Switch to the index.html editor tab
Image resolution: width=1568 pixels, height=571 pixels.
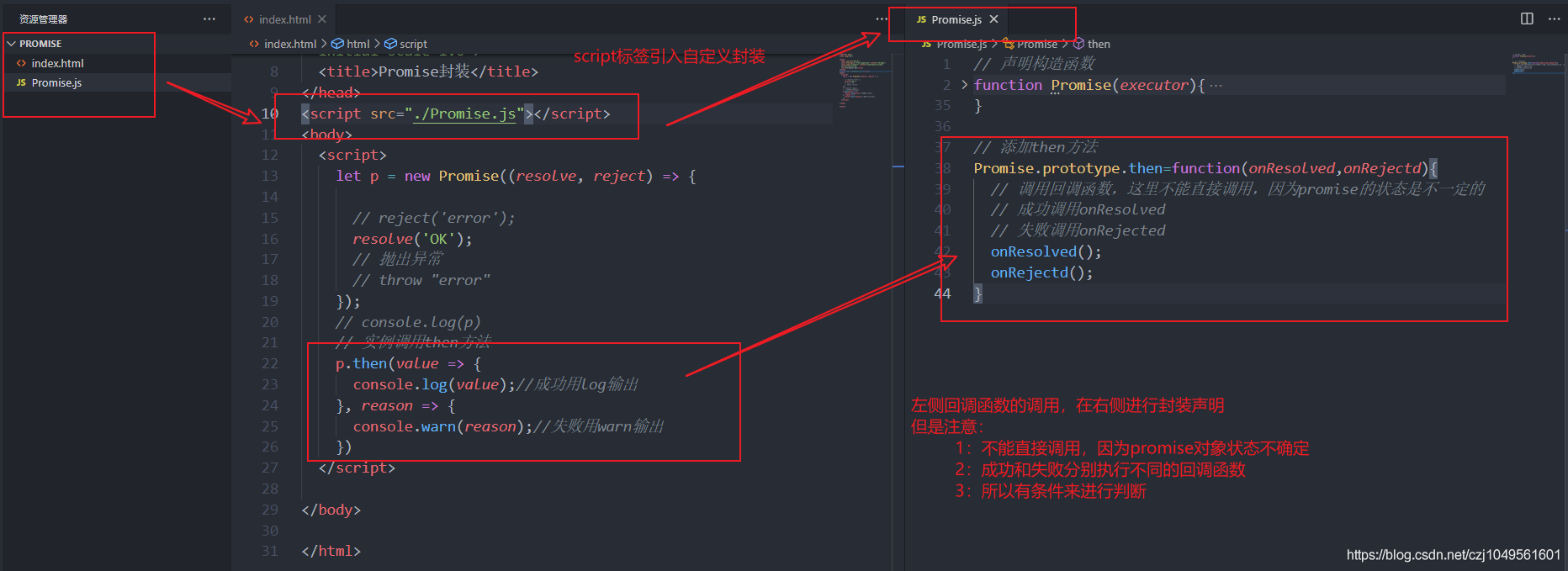(284, 19)
